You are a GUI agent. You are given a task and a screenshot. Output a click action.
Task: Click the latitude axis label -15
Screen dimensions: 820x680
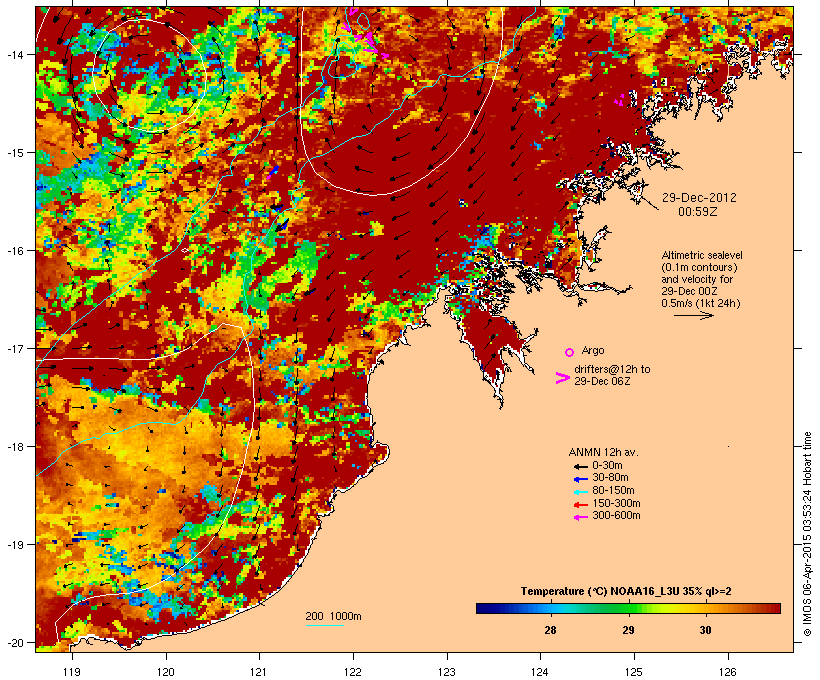(x=14, y=153)
